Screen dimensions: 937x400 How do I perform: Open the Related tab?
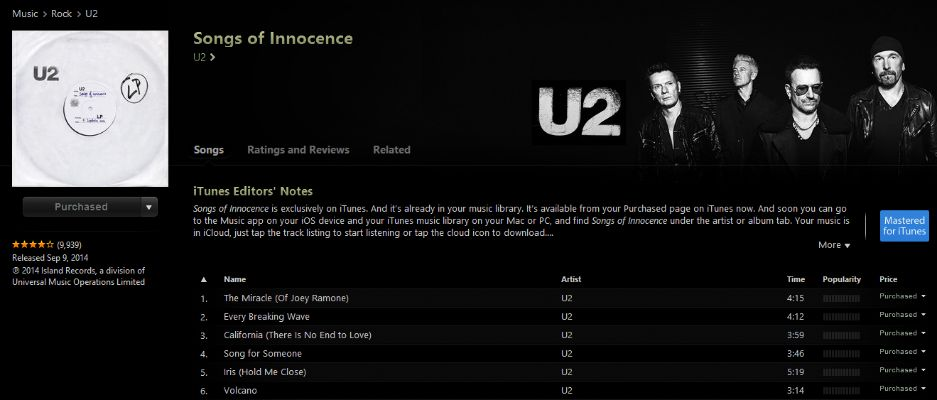click(x=391, y=150)
